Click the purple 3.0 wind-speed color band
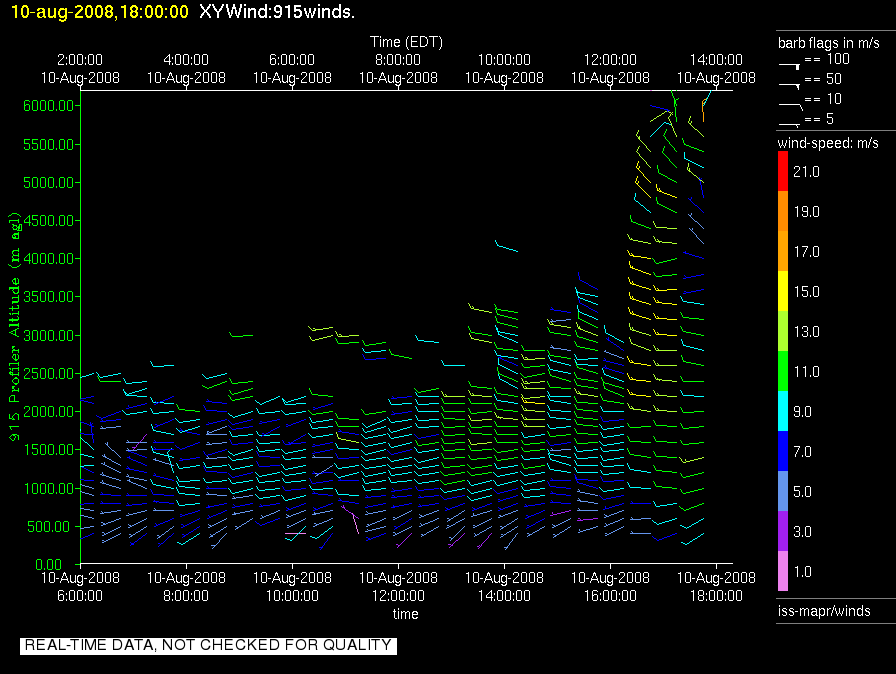Image resolution: width=896 pixels, height=674 pixels. tap(783, 531)
